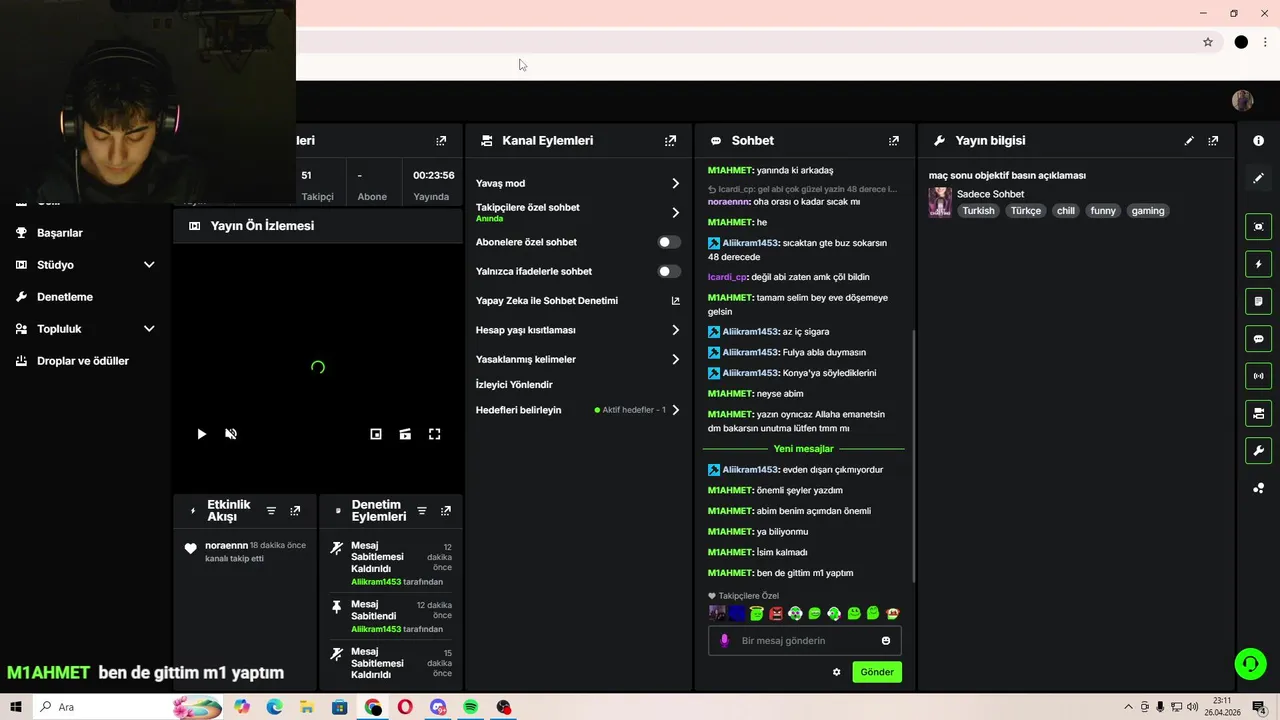Open Opera from taskbar
Screen dimensions: 1280x720
coord(405,707)
